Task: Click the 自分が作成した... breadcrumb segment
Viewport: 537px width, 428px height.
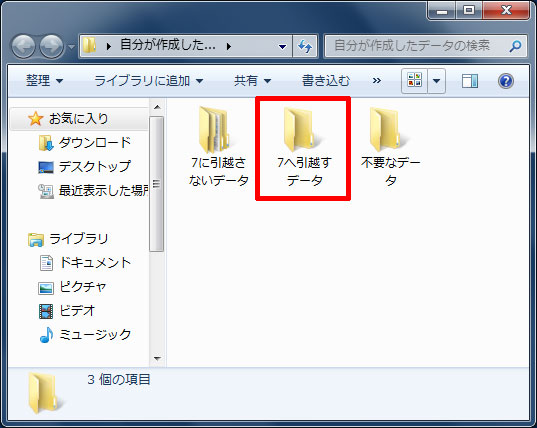Action: (x=168, y=45)
